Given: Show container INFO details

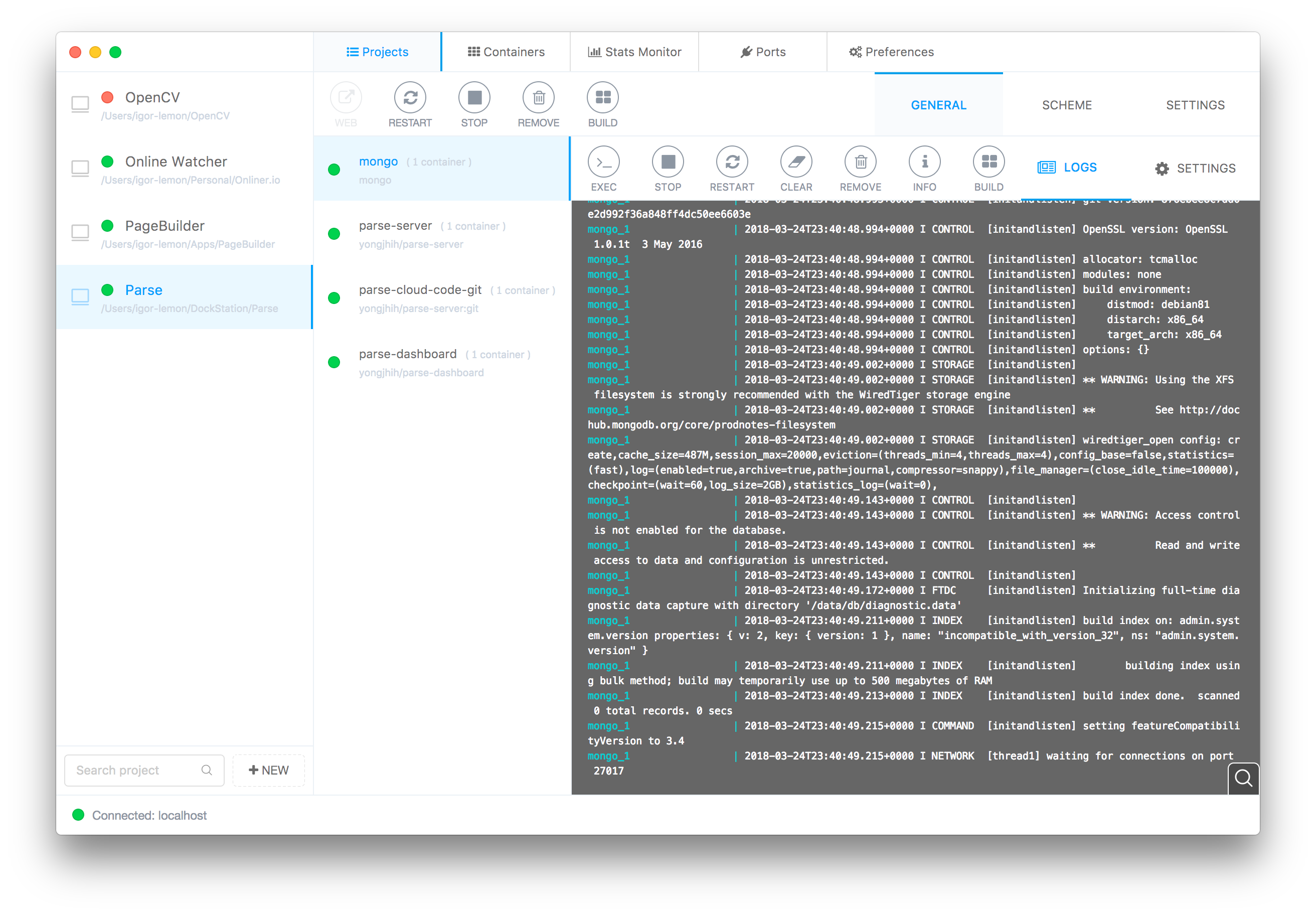Looking at the screenshot, I should pyautogui.click(x=924, y=162).
